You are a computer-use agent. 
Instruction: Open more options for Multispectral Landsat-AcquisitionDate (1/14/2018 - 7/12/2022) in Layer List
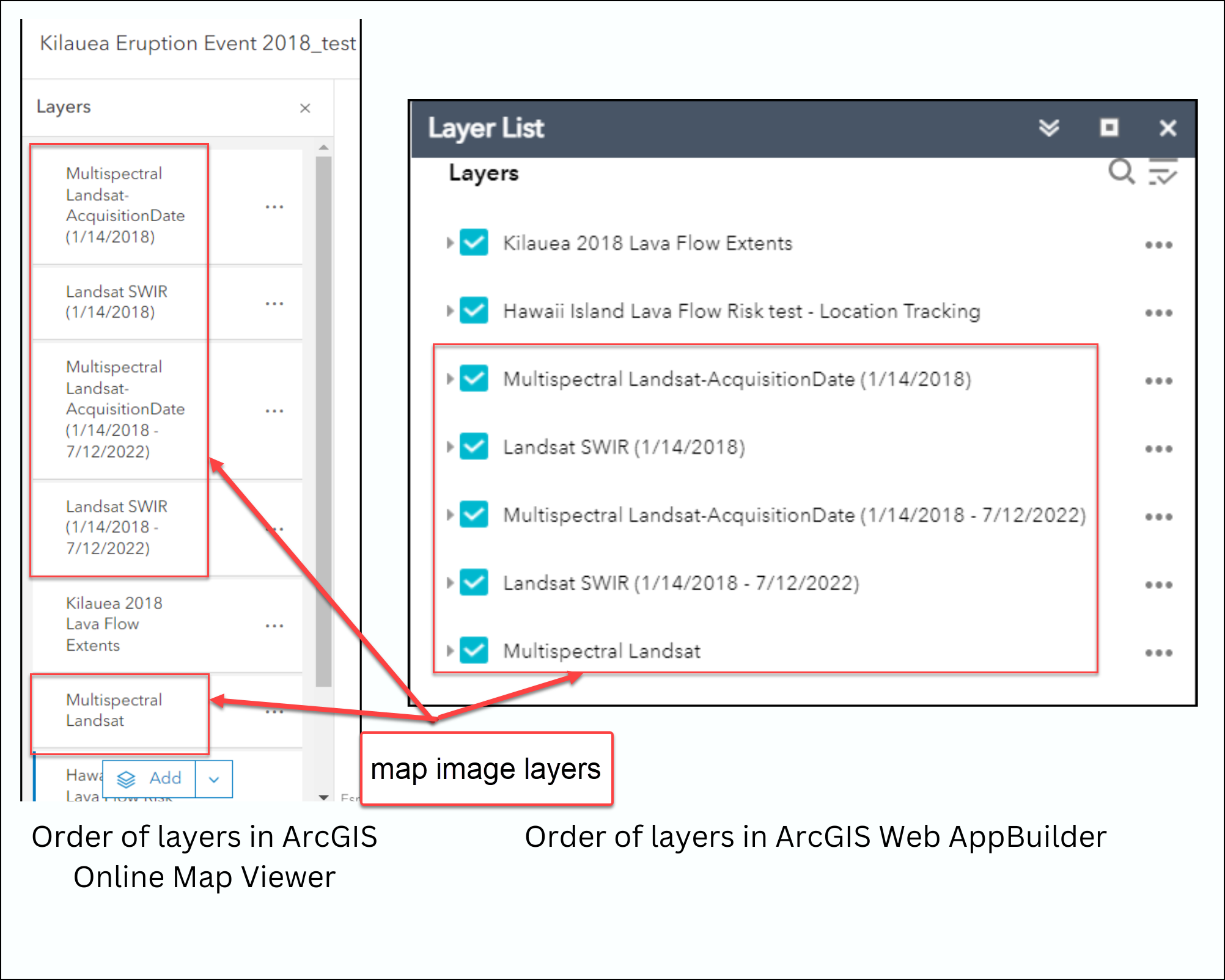pos(1158,517)
